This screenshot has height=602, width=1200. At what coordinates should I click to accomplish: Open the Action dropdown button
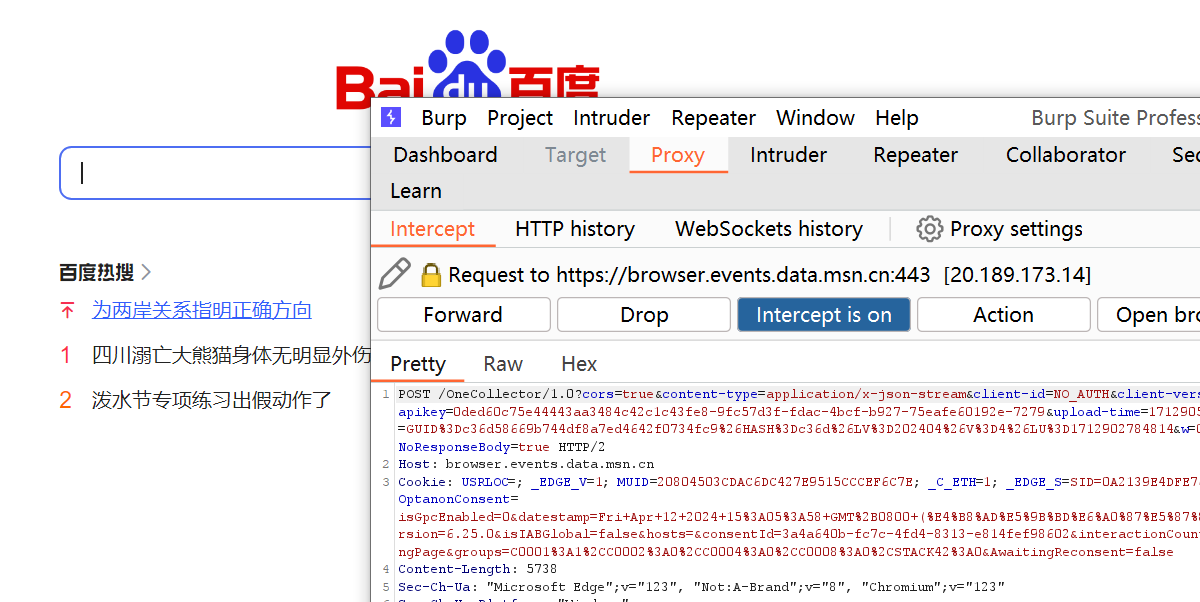[x=1003, y=315]
